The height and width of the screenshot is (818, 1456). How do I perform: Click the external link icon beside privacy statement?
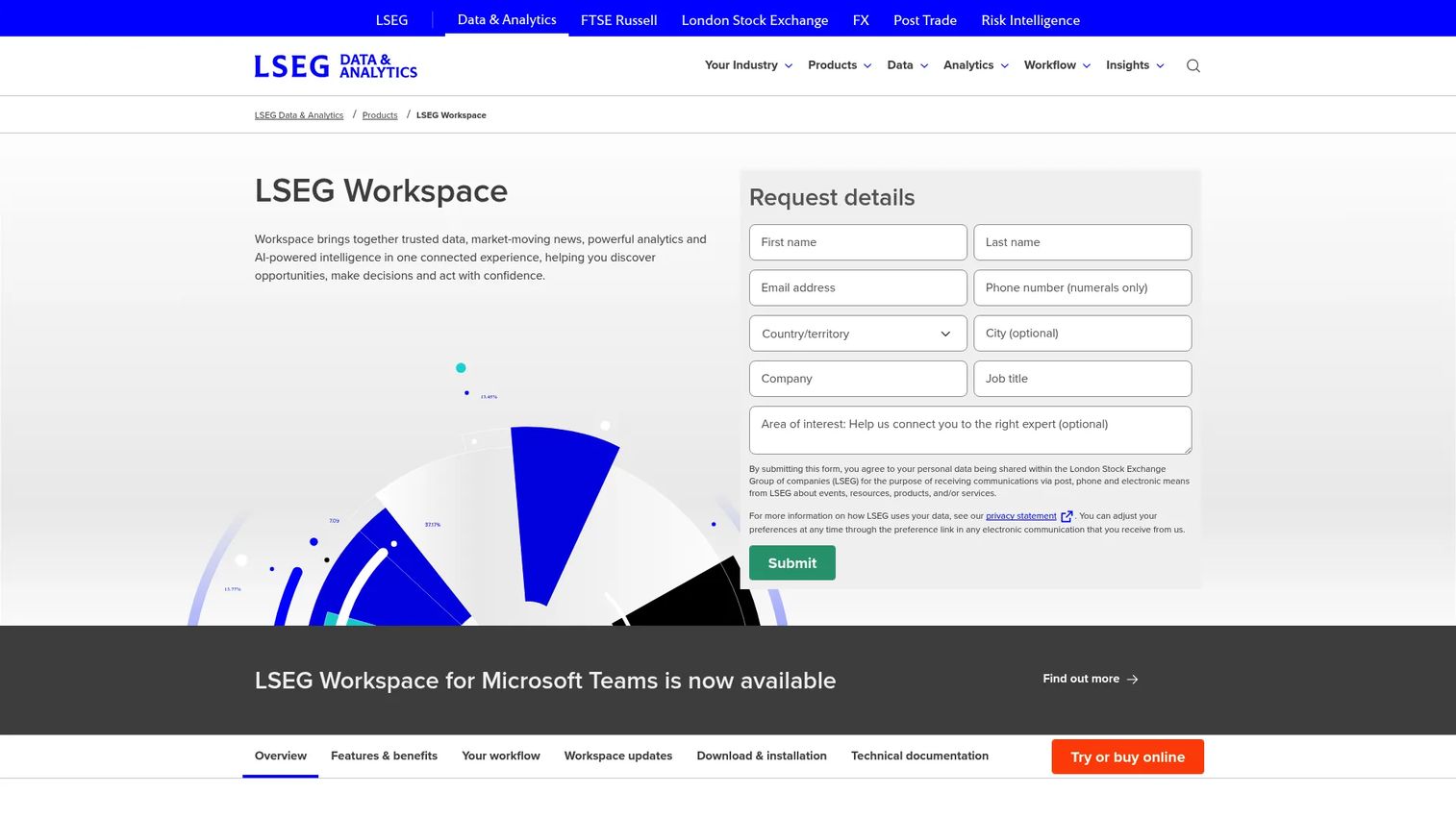tap(1067, 516)
